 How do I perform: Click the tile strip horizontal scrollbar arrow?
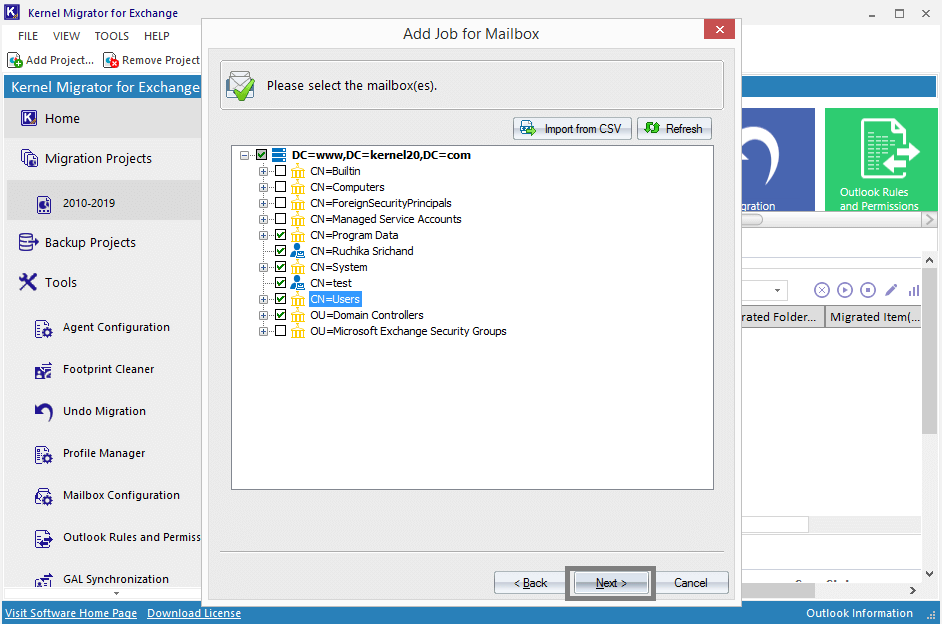pos(929,220)
